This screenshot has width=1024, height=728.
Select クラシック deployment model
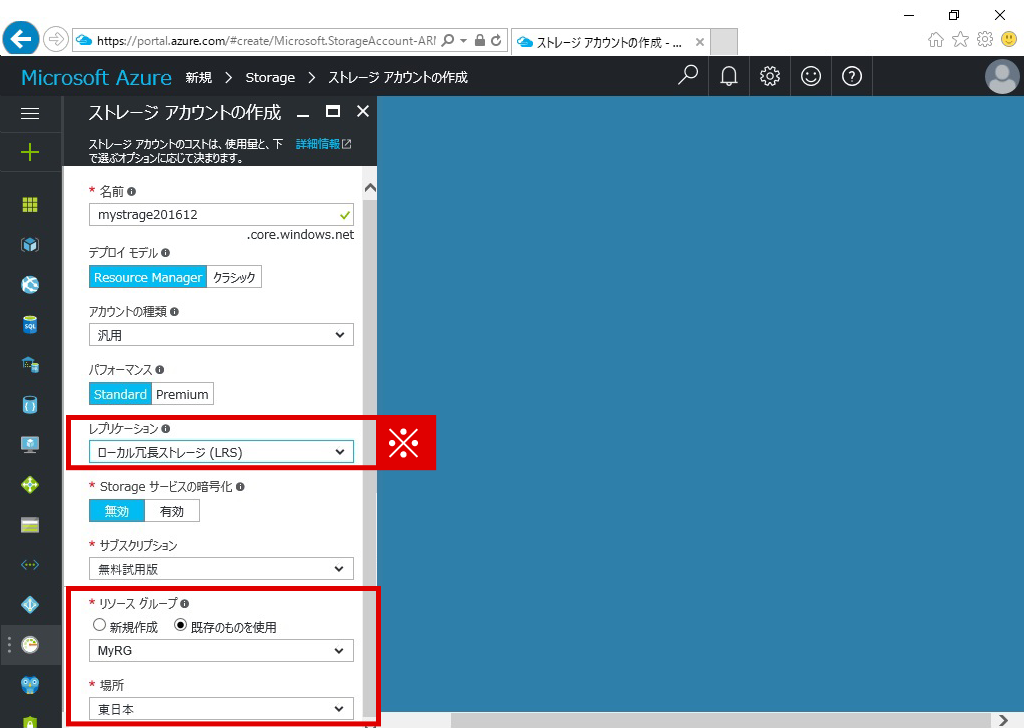pyautogui.click(x=234, y=277)
